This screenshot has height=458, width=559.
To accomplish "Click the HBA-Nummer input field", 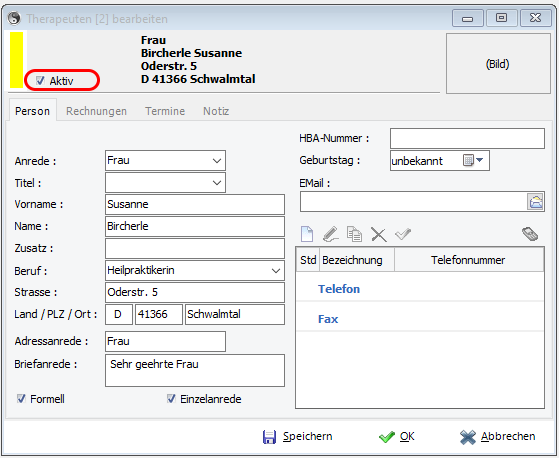I will [x=467, y=139].
